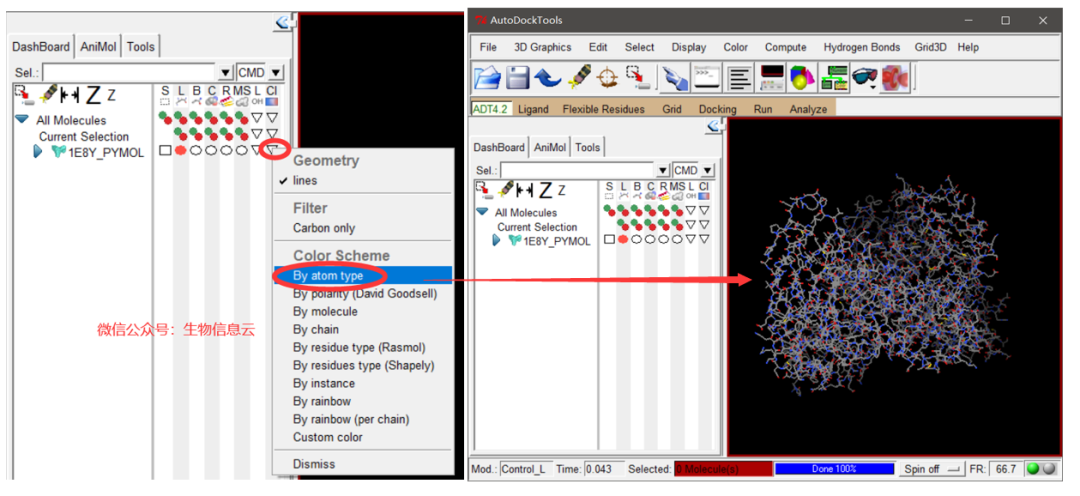
Task: Open the Flexible Residues menu tab
Action: click(x=603, y=109)
